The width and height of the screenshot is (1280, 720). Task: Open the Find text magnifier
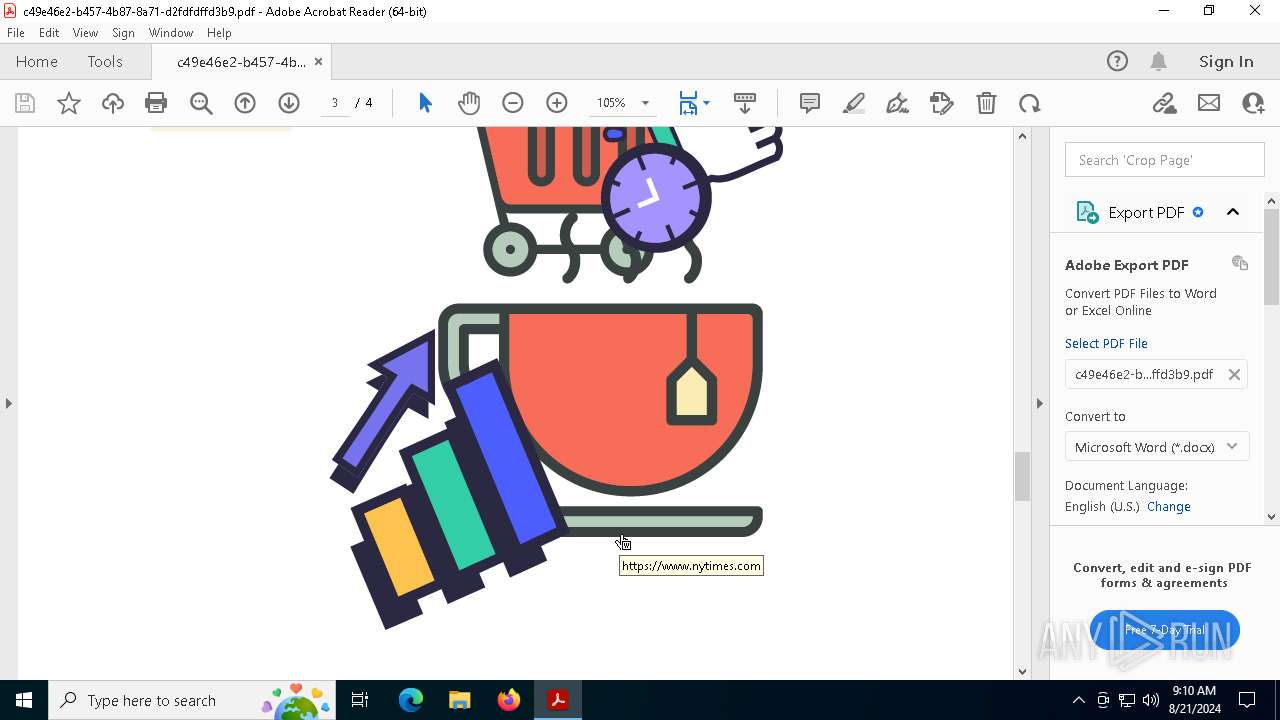[x=201, y=103]
